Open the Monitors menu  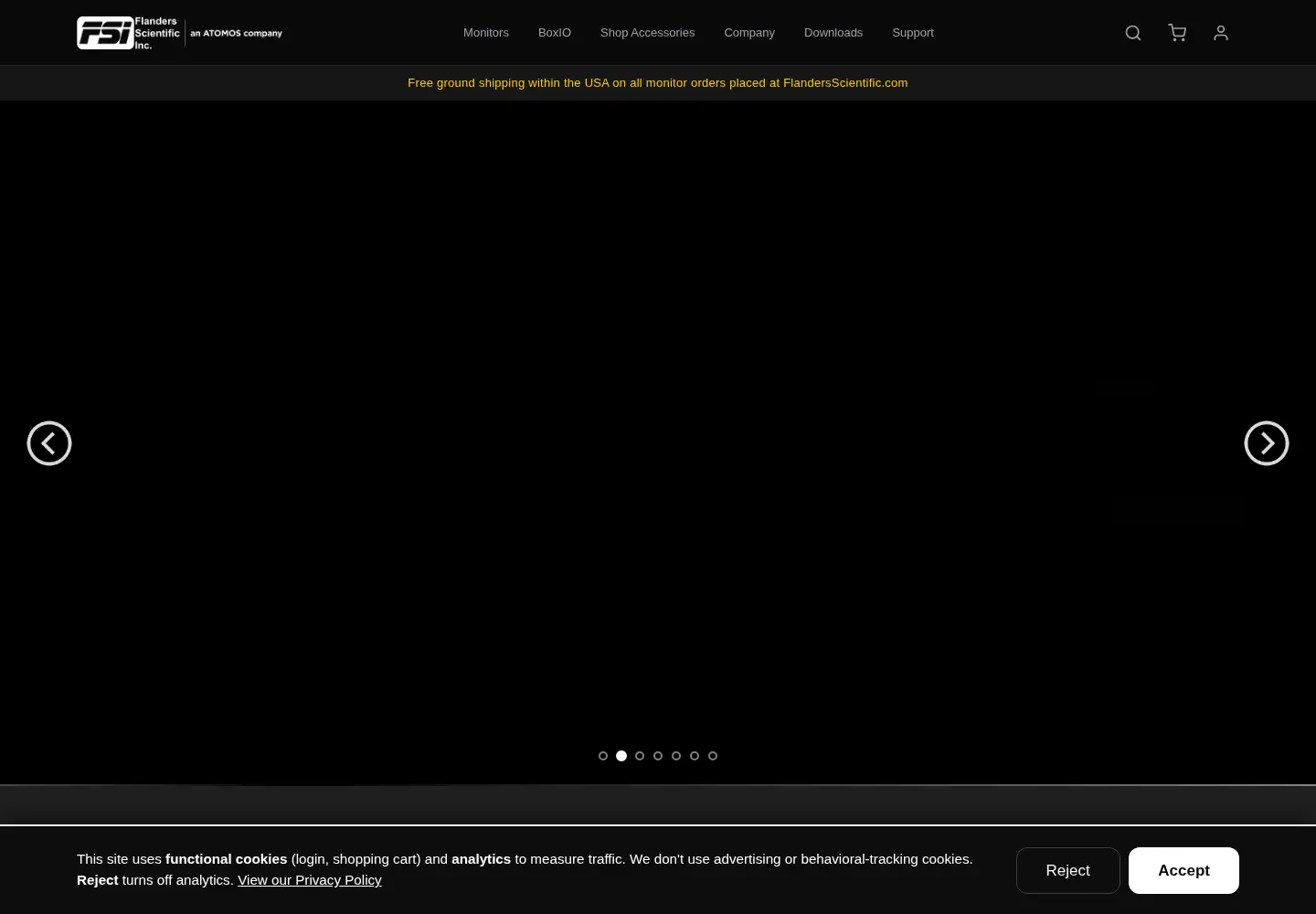point(486,33)
